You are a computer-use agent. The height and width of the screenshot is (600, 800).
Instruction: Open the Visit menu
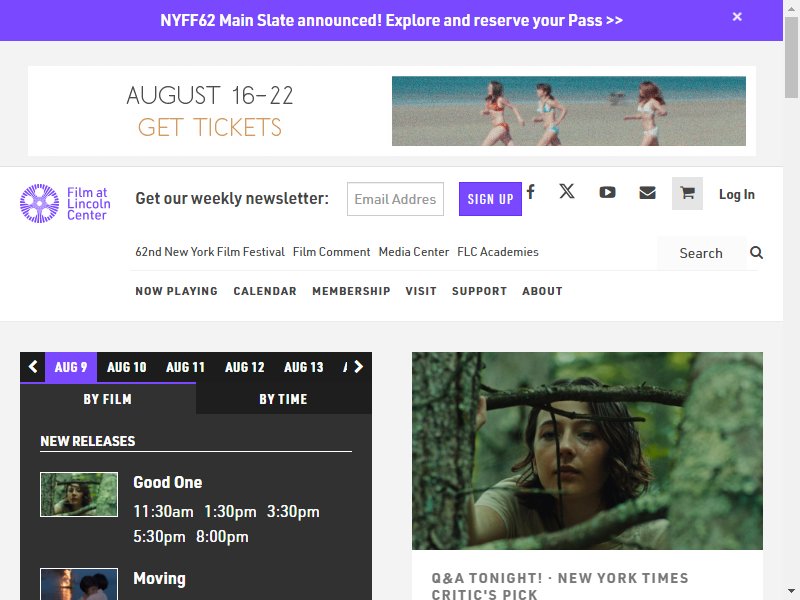pyautogui.click(x=421, y=291)
